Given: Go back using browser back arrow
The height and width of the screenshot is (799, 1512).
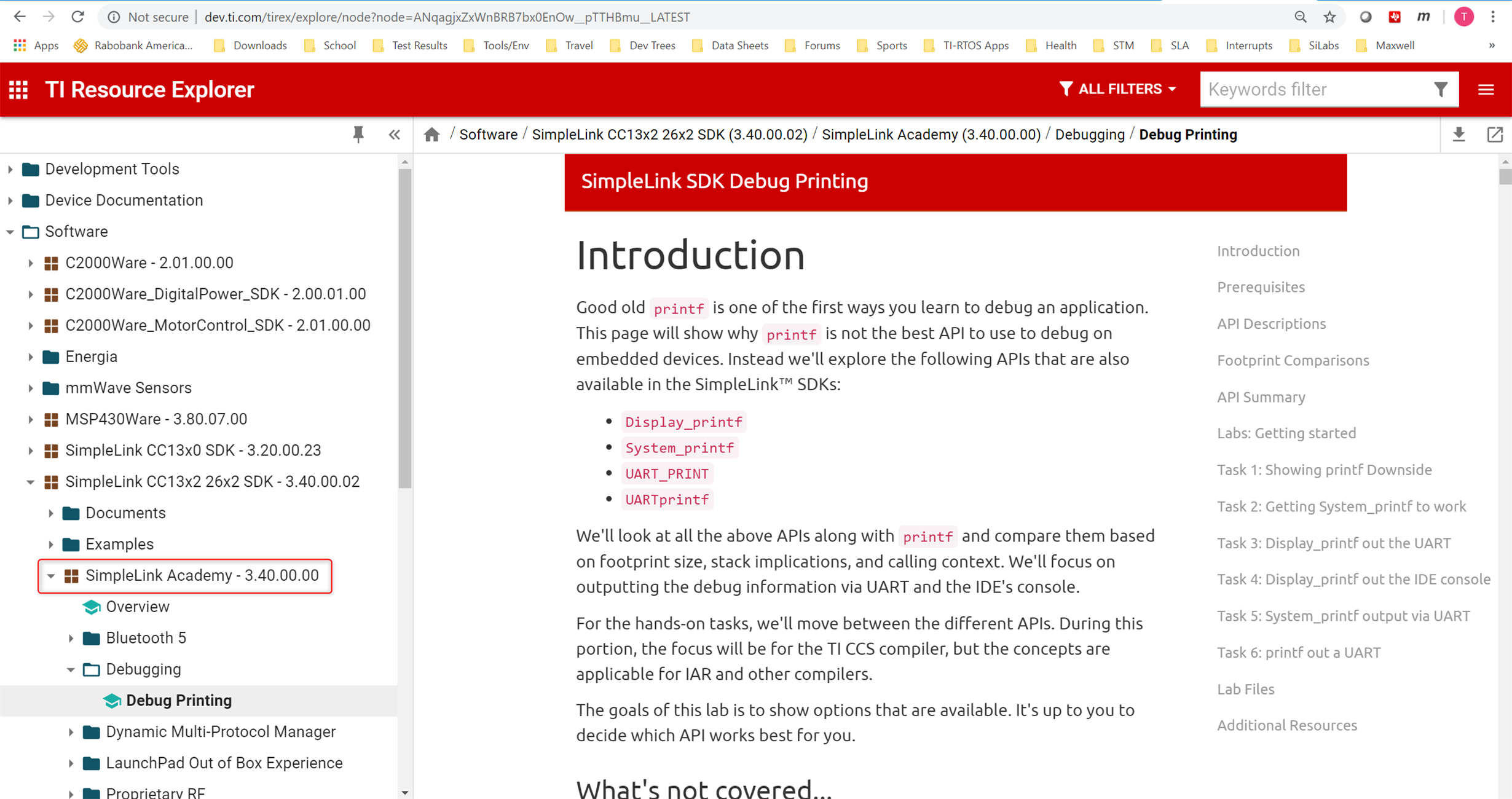Looking at the screenshot, I should [x=20, y=17].
